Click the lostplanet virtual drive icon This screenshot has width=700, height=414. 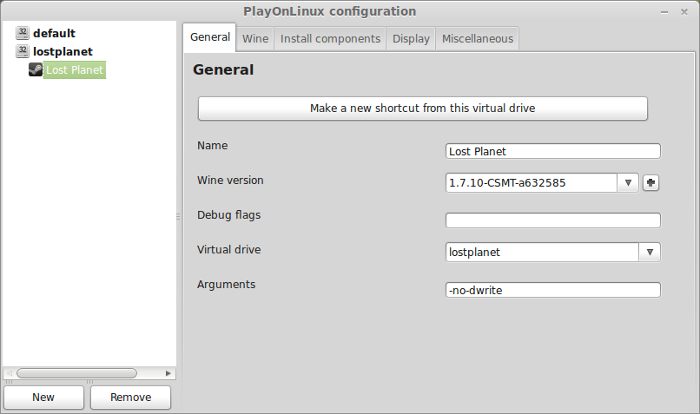pyautogui.click(x=22, y=51)
